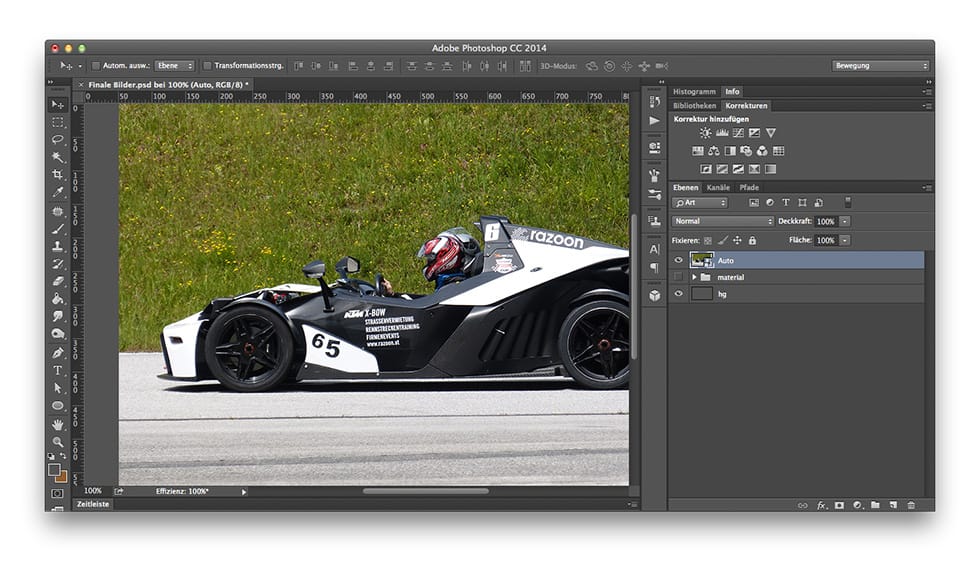Switch to the Bibliotheken tab
This screenshot has height=585, width=980.
tap(694, 106)
